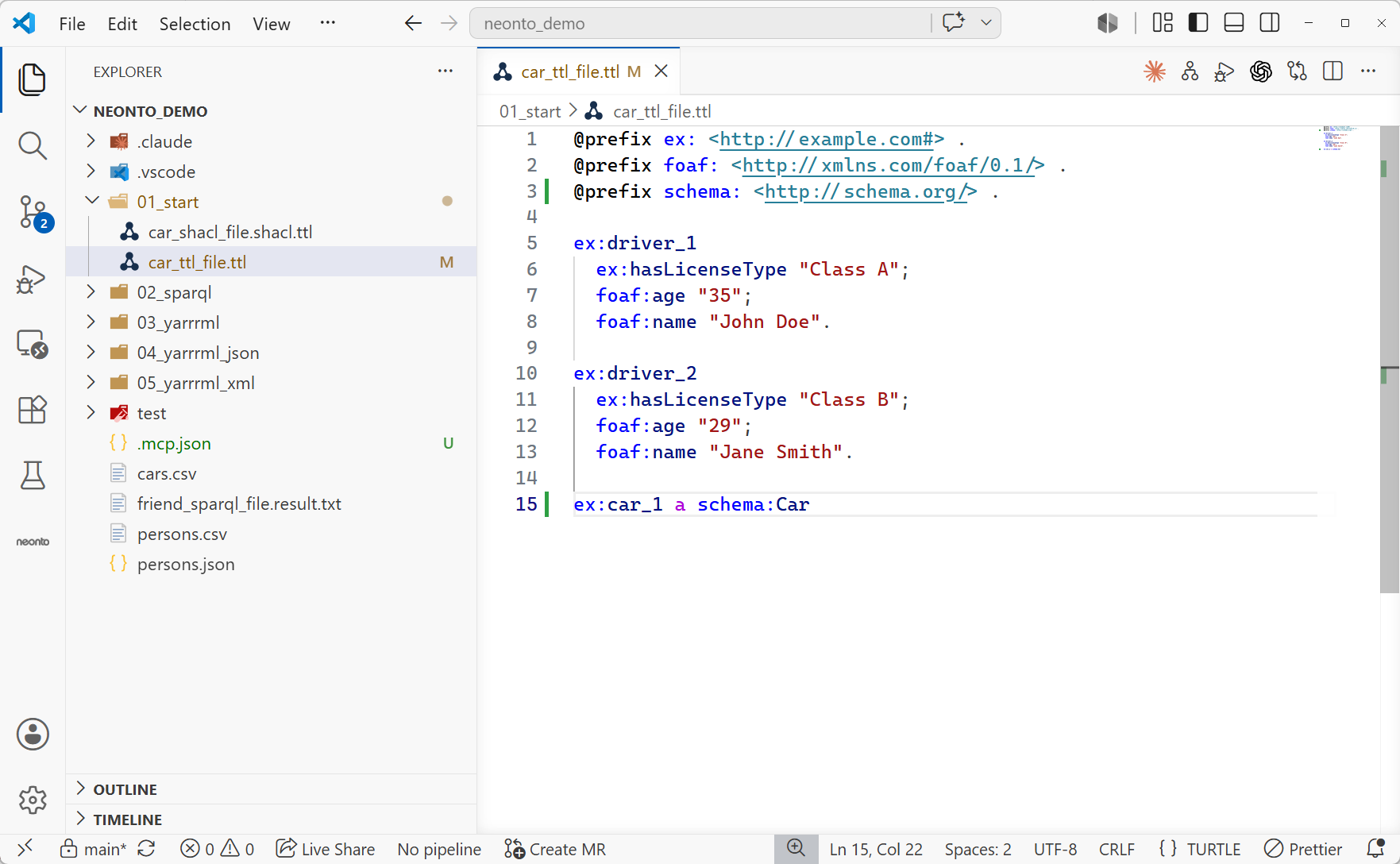The width and height of the screenshot is (1400, 864).
Task: Open Customize Layout options
Action: point(1163,23)
